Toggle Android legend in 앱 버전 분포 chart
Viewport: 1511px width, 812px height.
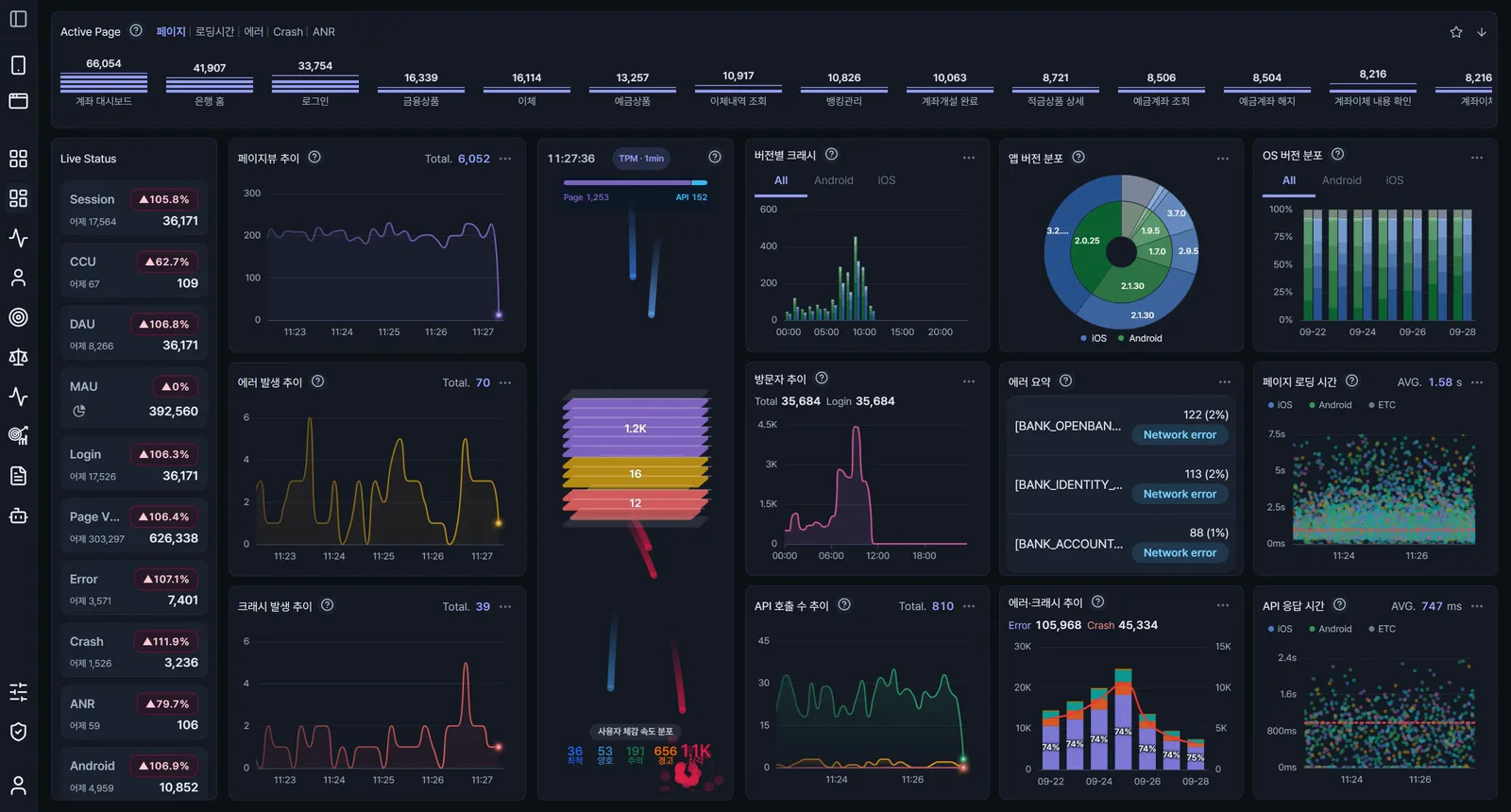(x=1140, y=338)
